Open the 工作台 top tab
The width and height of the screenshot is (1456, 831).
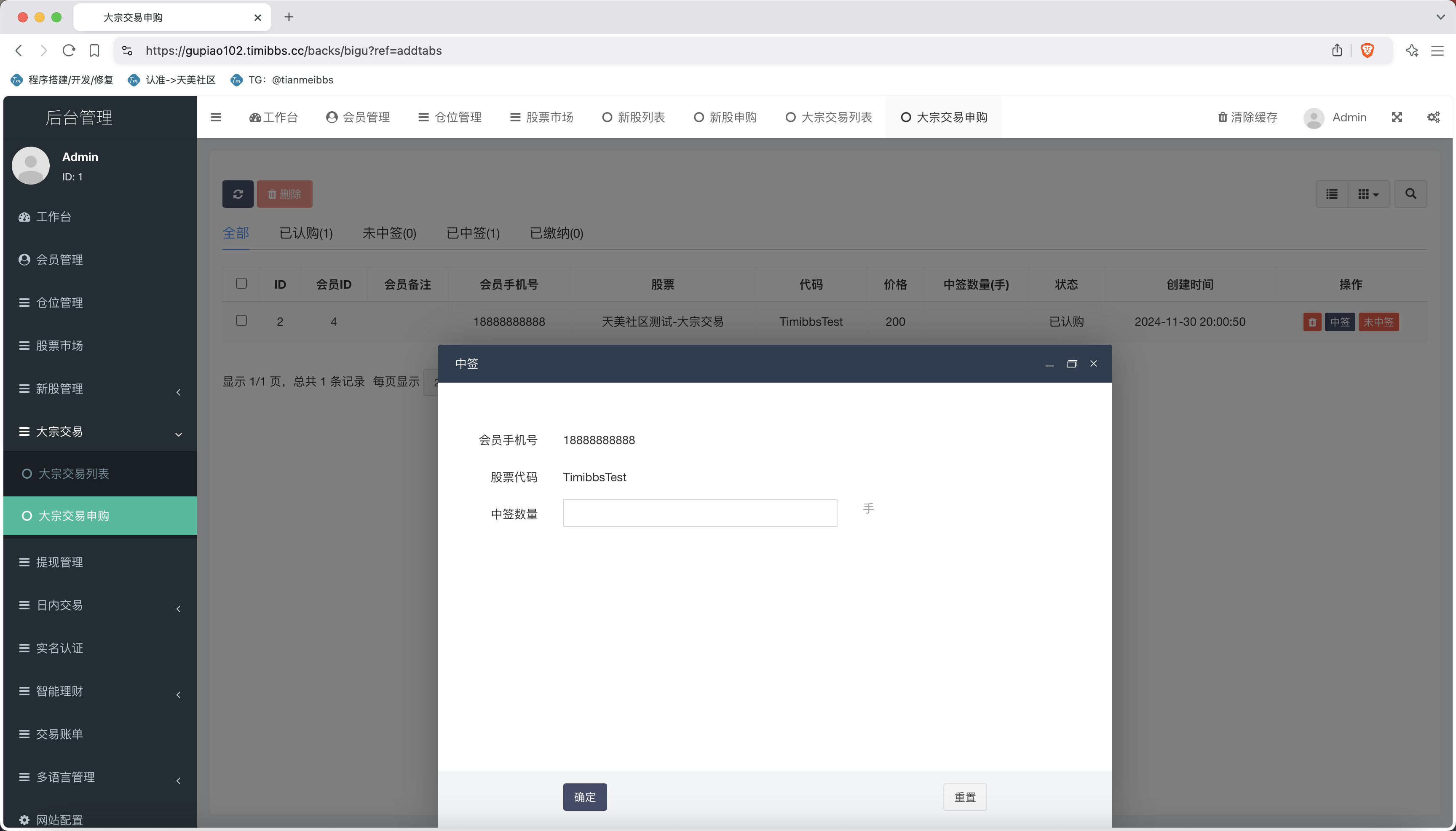(x=273, y=117)
